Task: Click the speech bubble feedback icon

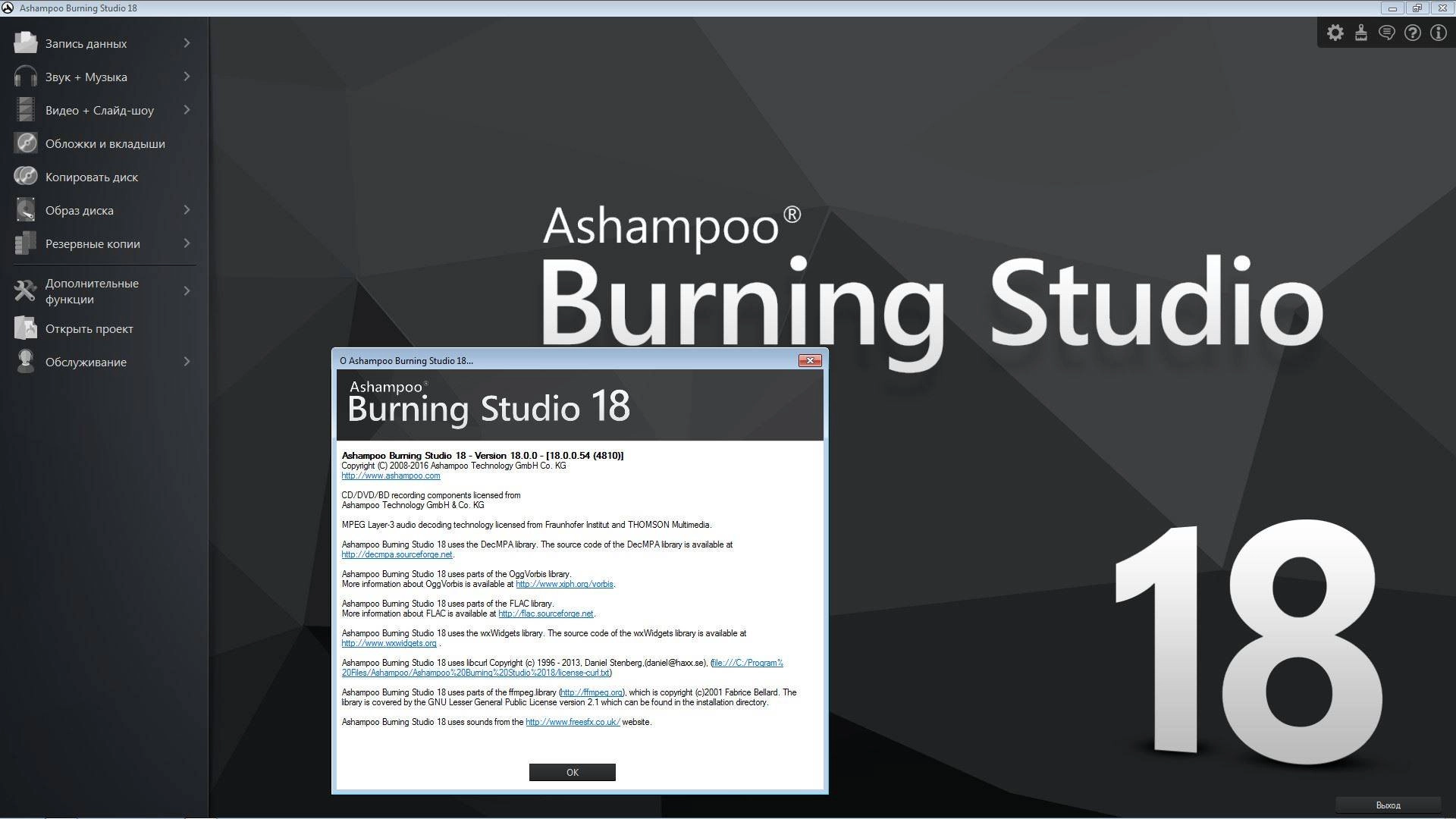Action: [x=1387, y=33]
